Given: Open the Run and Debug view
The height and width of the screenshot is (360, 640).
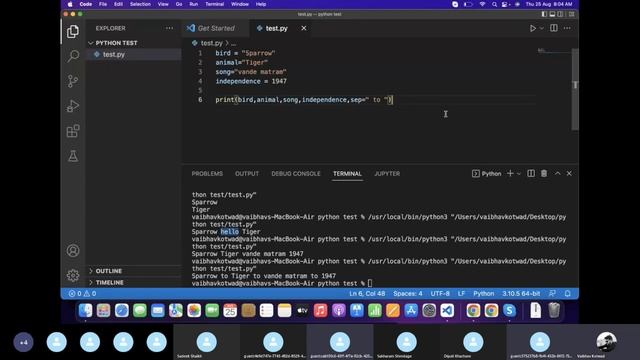Looking at the screenshot, I should [73, 106].
